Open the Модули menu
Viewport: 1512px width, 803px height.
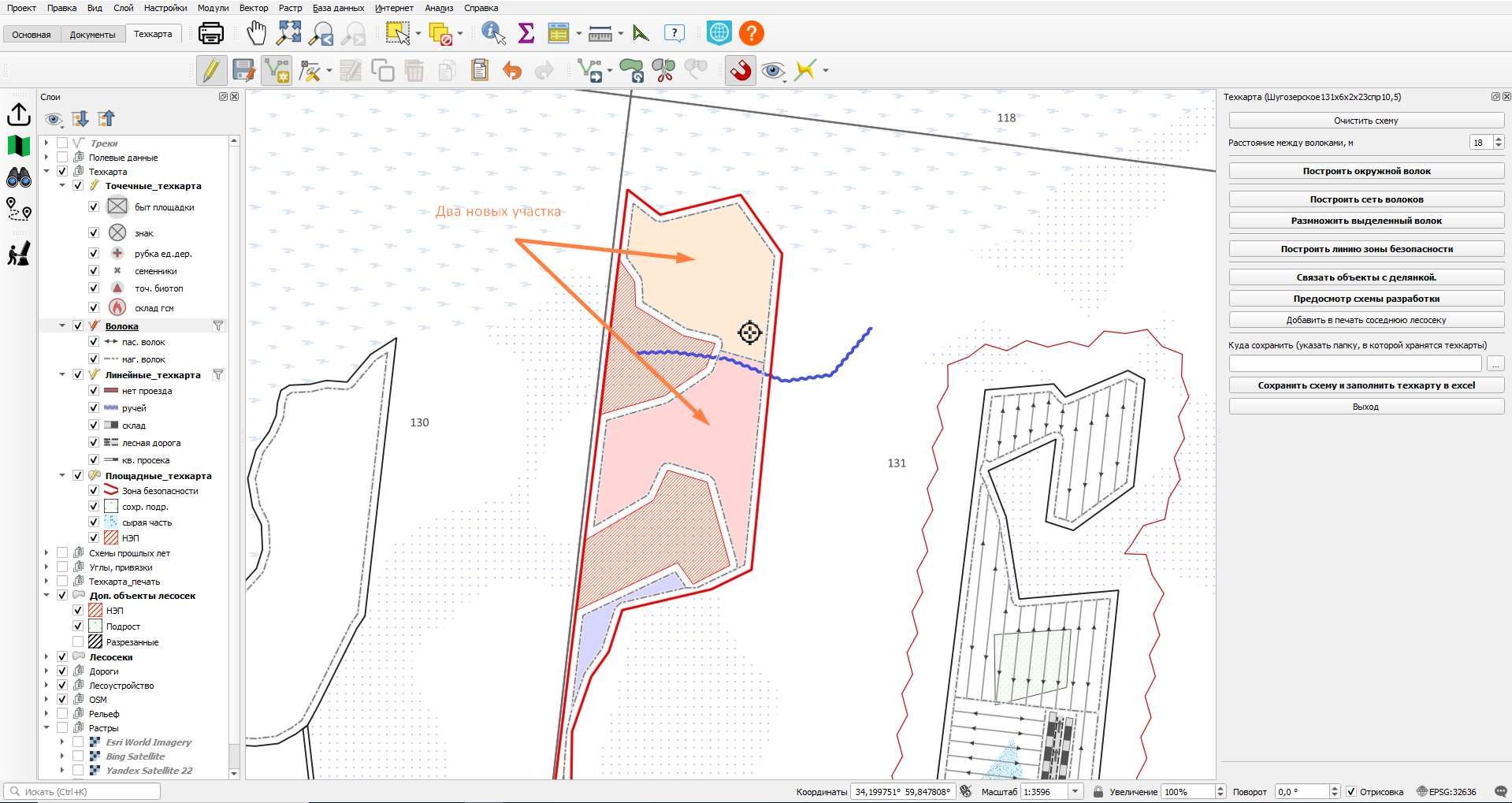tap(213, 8)
